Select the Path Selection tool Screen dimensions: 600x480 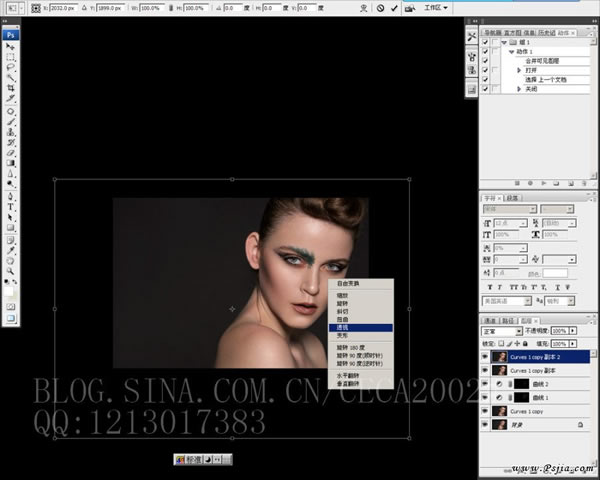[10, 217]
